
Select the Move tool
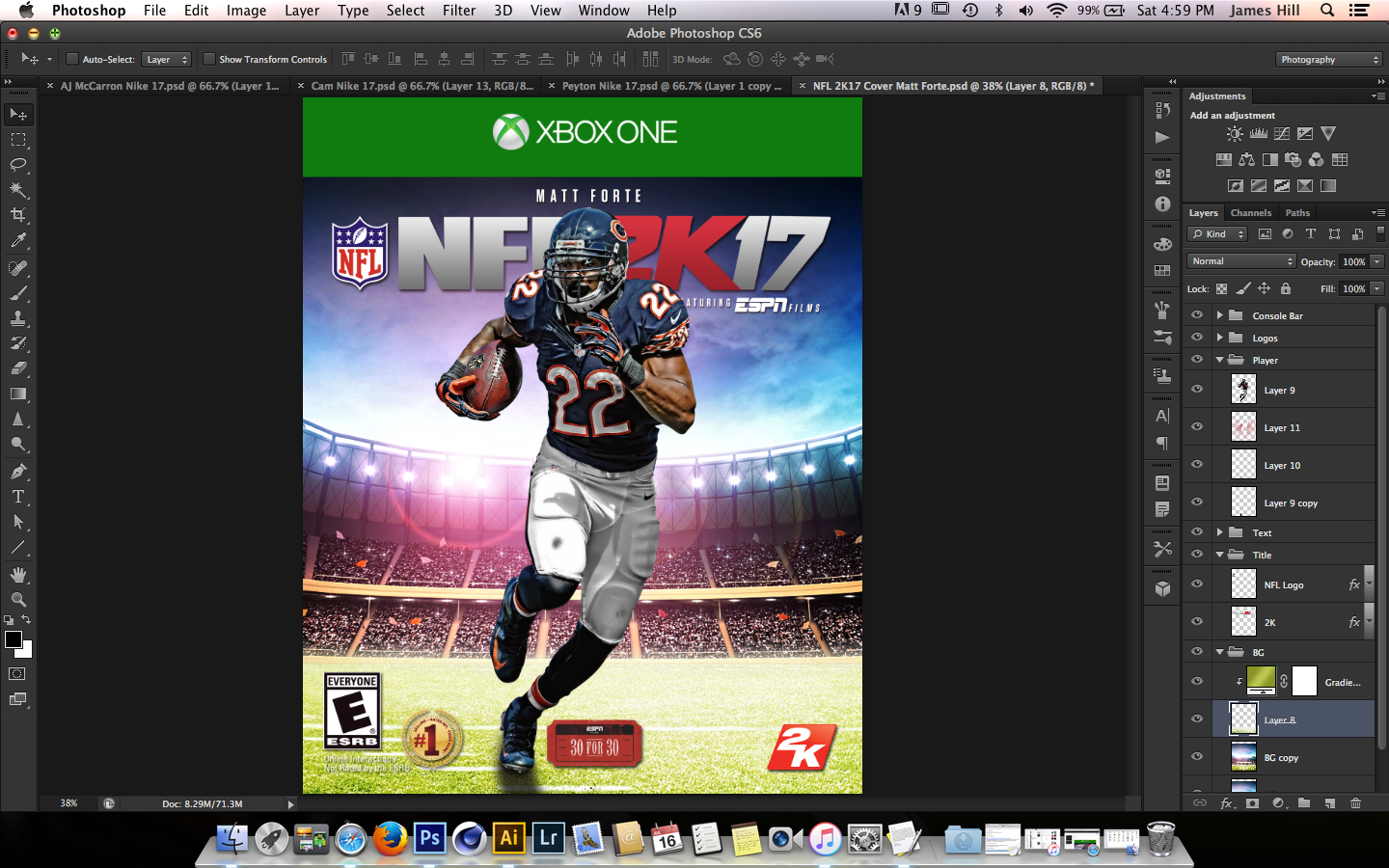click(18, 115)
